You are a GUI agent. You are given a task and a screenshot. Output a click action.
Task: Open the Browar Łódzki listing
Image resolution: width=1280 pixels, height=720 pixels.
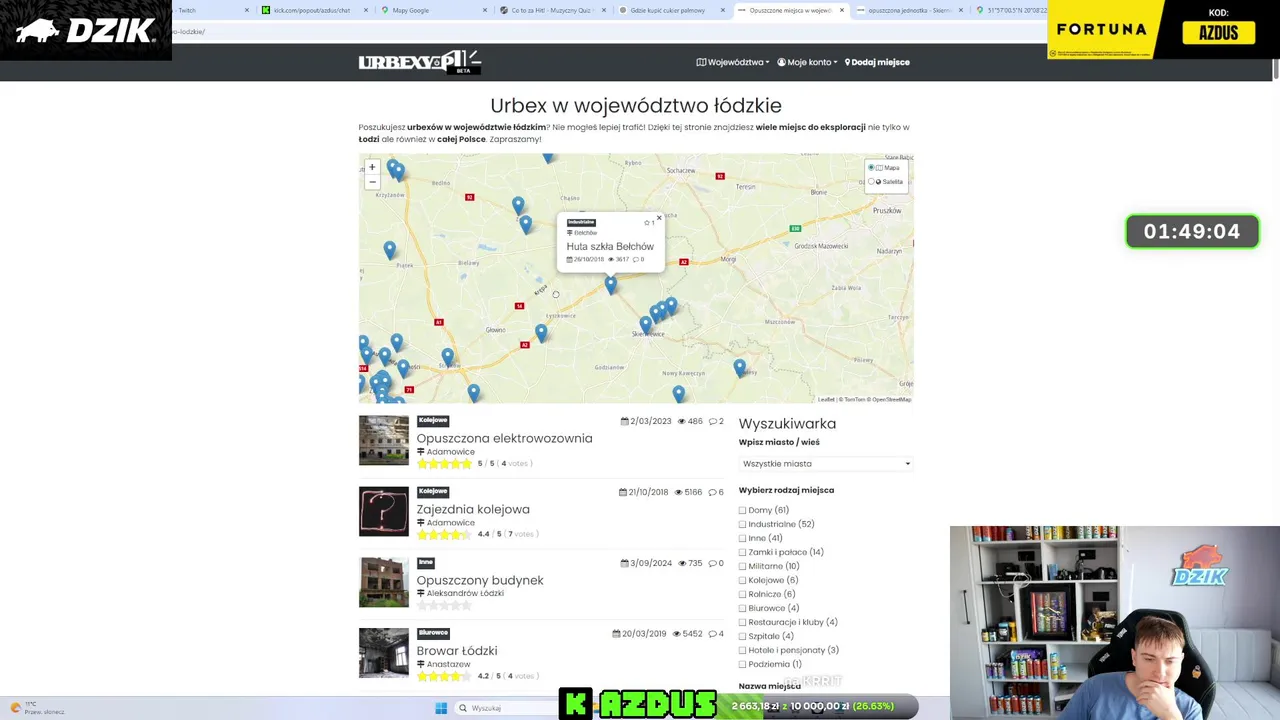(x=457, y=651)
